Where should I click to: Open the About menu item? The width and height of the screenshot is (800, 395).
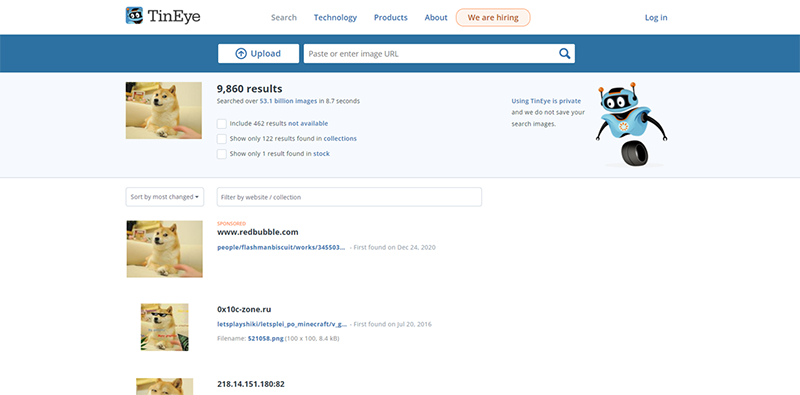(x=436, y=17)
